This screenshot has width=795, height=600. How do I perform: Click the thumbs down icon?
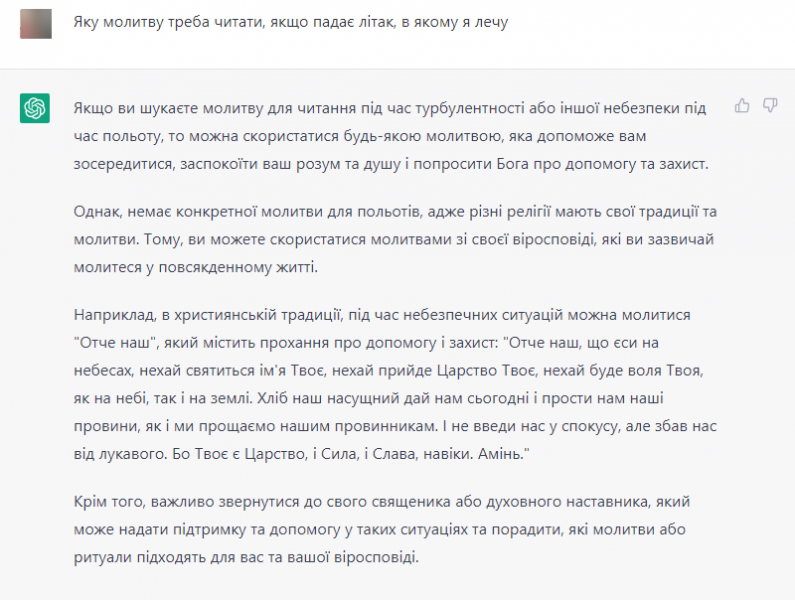click(770, 105)
